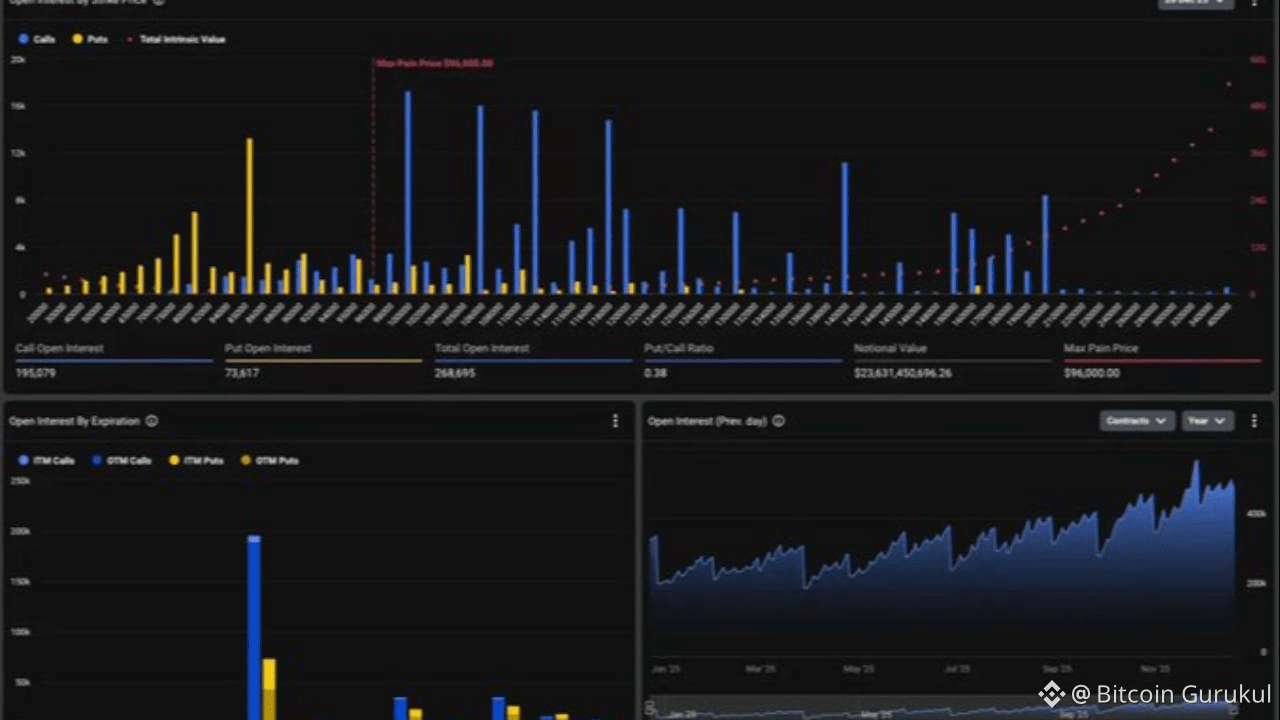Click the Notional Value figure
This screenshot has width=1280, height=720.
pos(903,373)
